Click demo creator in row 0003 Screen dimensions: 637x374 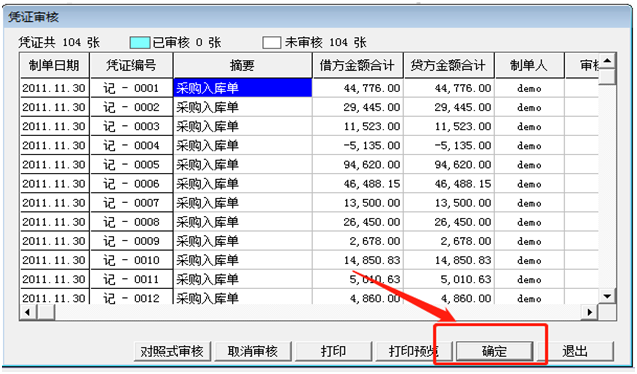(x=529, y=127)
